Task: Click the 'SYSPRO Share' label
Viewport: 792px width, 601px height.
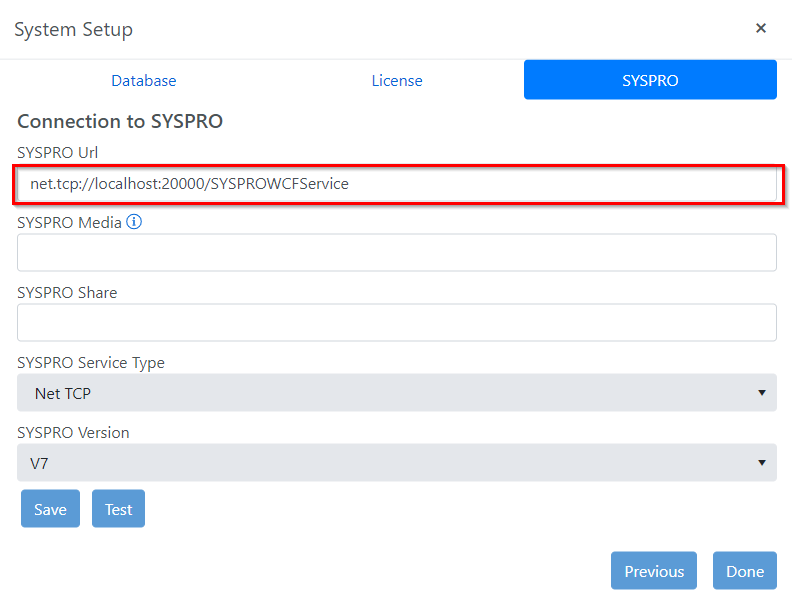Action: (67, 293)
